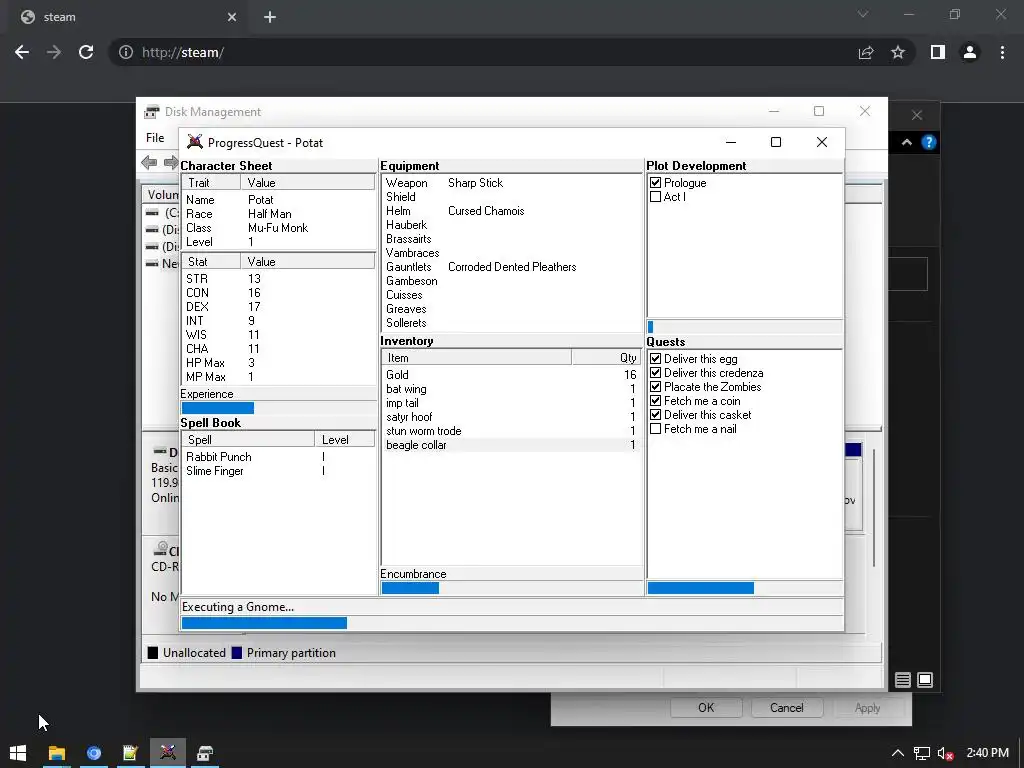Screen dimensions: 1024x768
Task: Click the ProgressQuest taskbar icon
Action: pyautogui.click(x=168, y=753)
